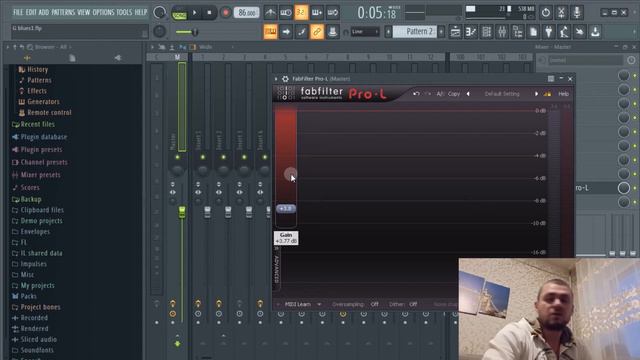Screen dimensions: 640x360
Task: Click the Gain slider handle in Pro-L
Action: pos(286,209)
